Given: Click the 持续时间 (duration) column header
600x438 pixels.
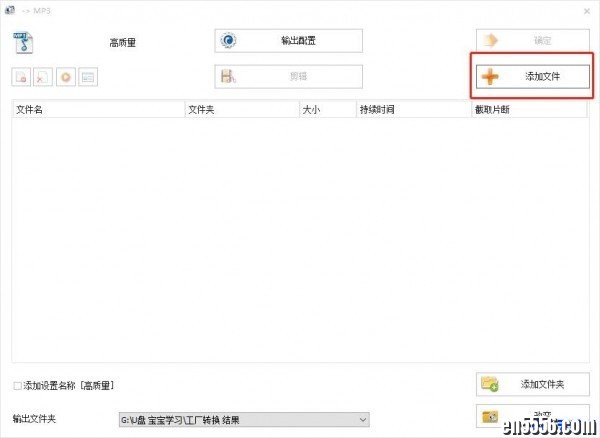Looking at the screenshot, I should pyautogui.click(x=412, y=110).
